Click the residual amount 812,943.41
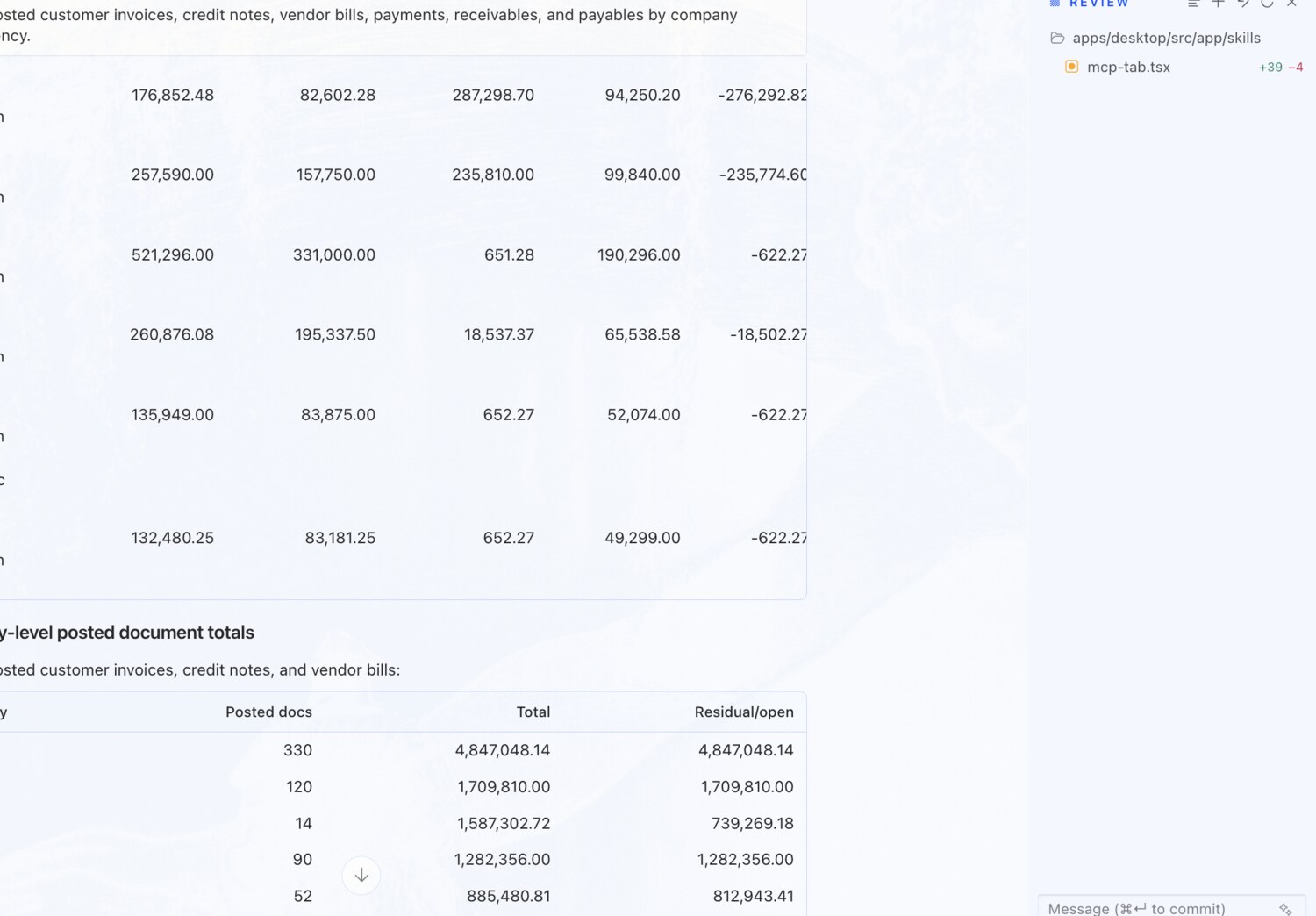1316x916 pixels. coord(753,896)
